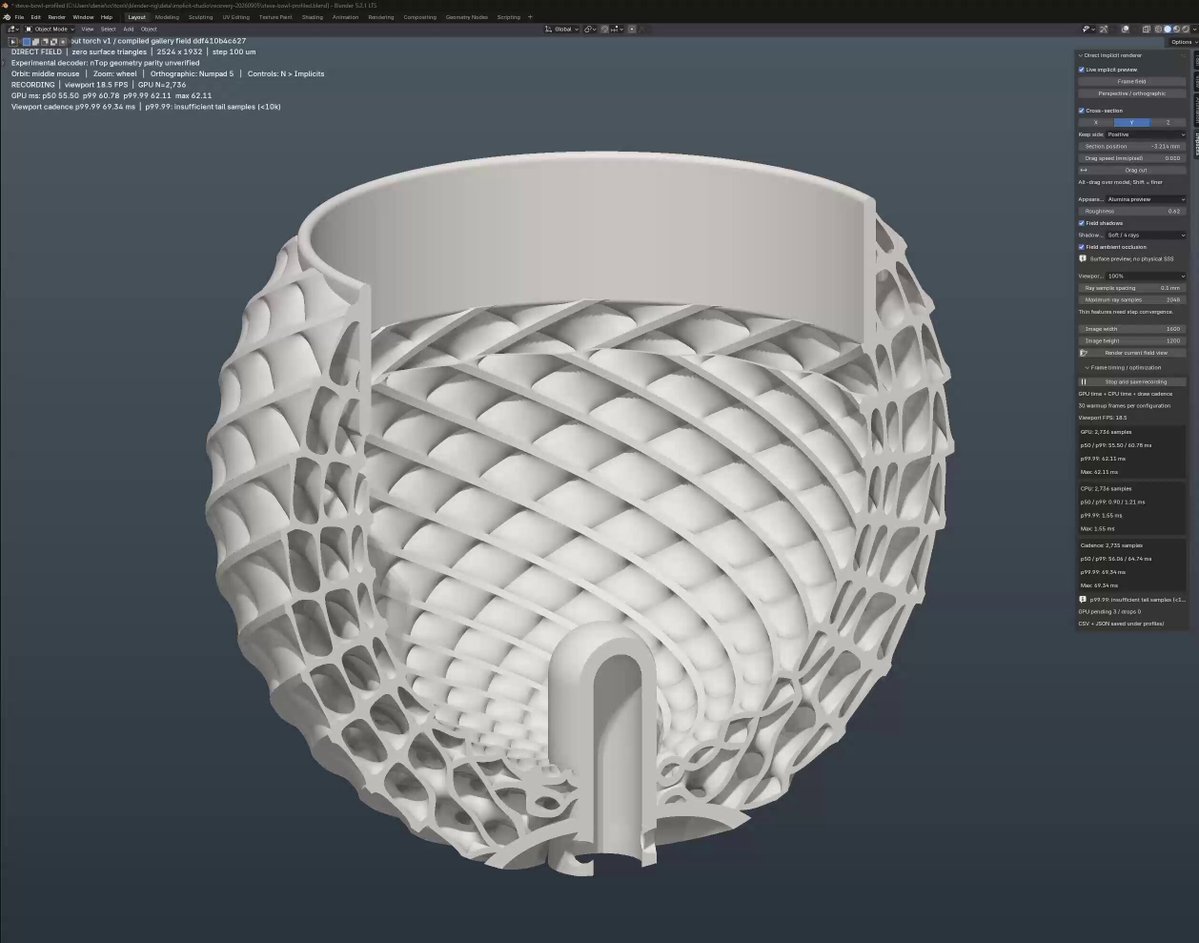Click the drag arrows icon beside Drag cut
The image size is (1199, 943).
(x=1084, y=170)
